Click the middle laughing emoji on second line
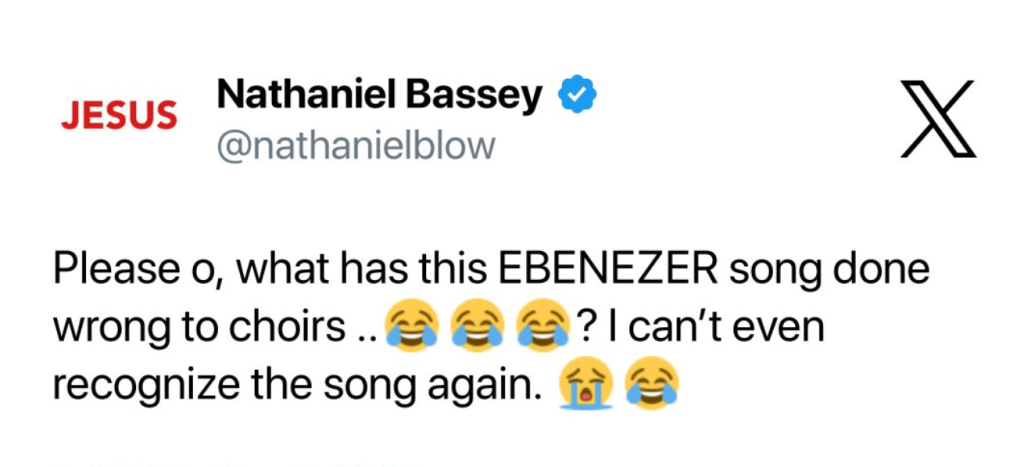 tap(474, 327)
